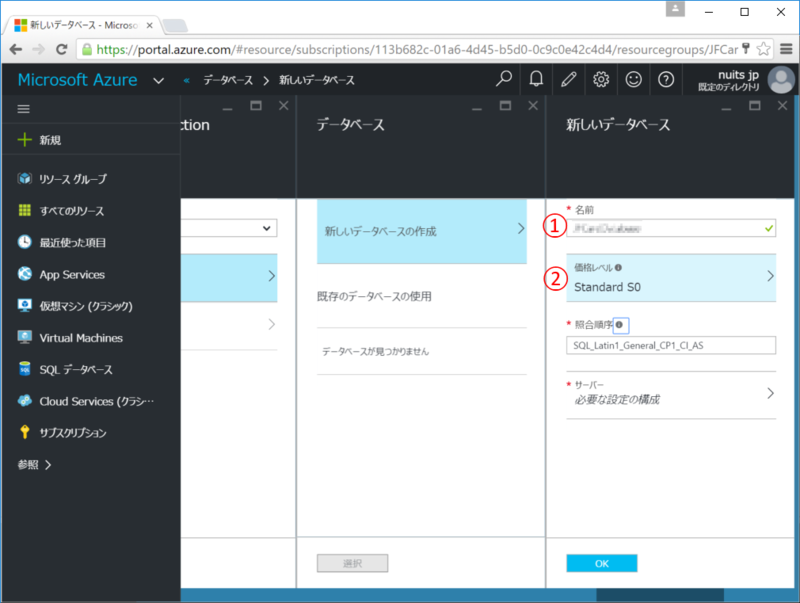800x603 pixels.
Task: Click the saved password key icon
Action: point(746,49)
